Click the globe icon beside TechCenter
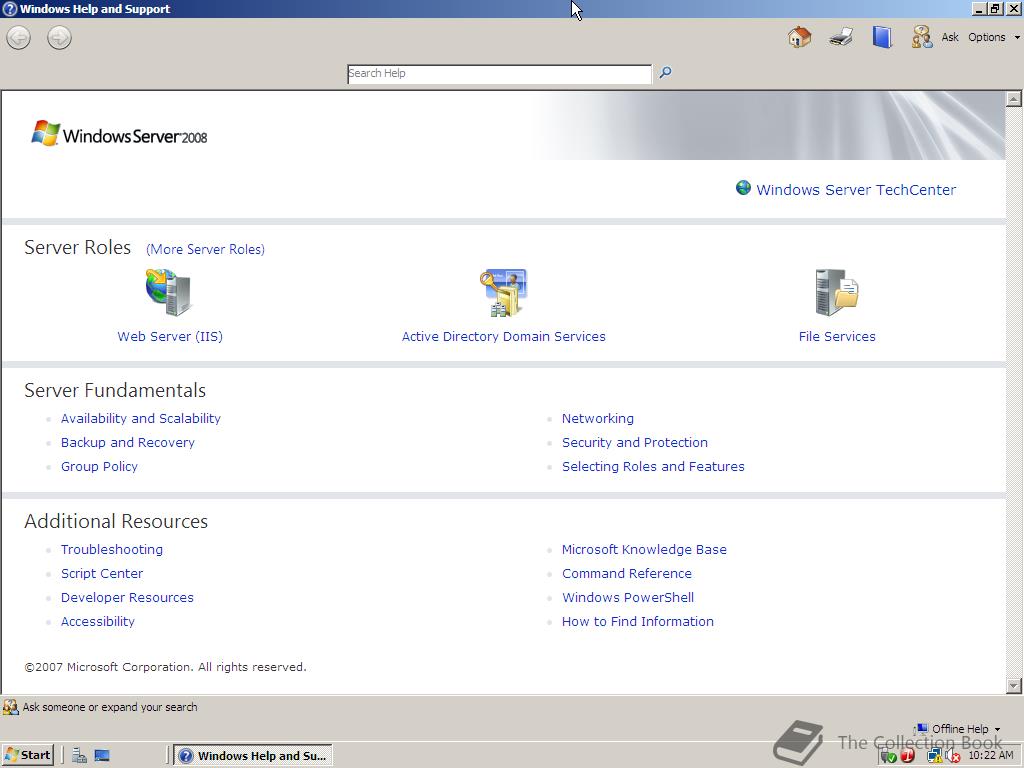This screenshot has height=768, width=1024. click(743, 188)
